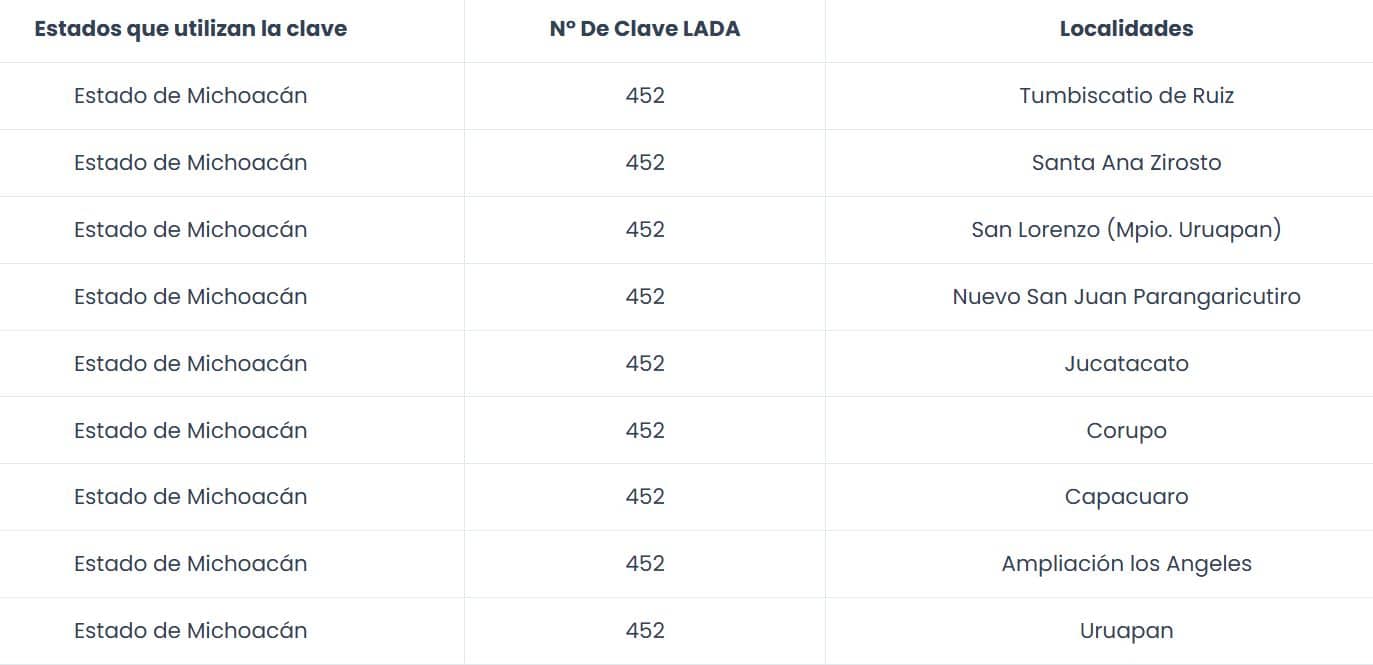Image resolution: width=1373 pixels, height=665 pixels.
Task: Click the 452 LADA code in Tumbiscatio row
Action: click(x=645, y=96)
